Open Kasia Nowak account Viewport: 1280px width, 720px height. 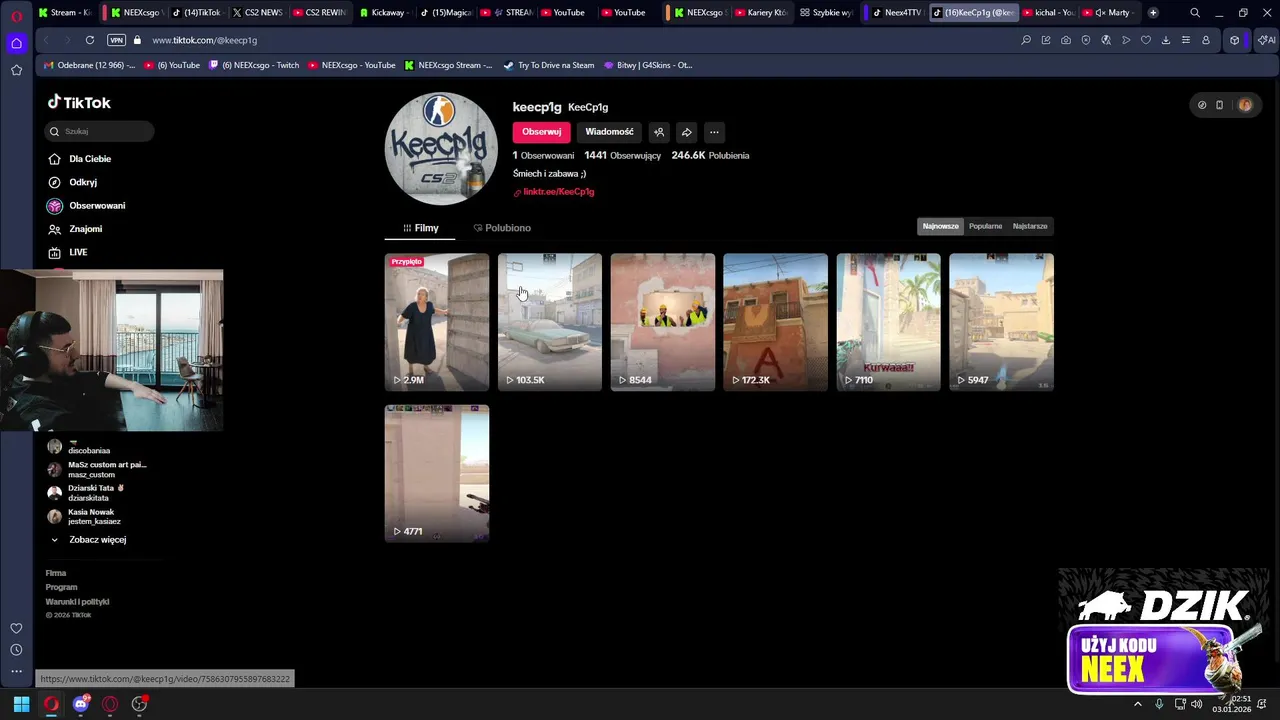(x=84, y=517)
